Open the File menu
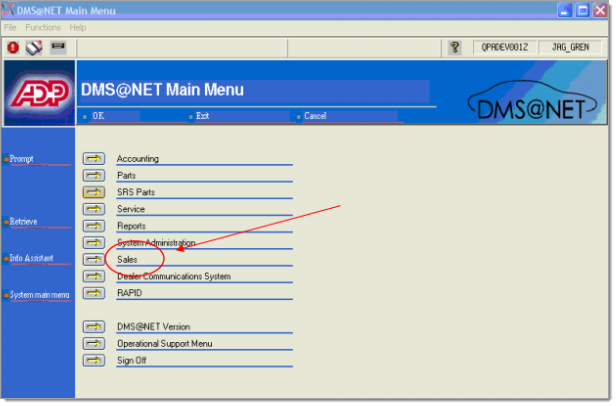 tap(10, 28)
